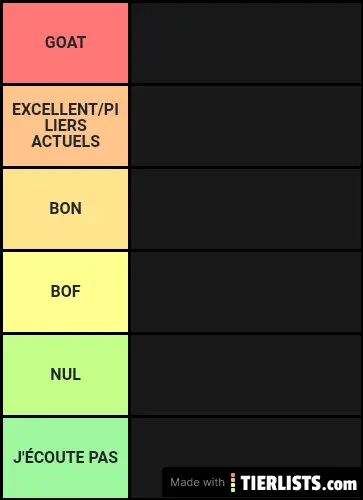Click the empty row beside J'ÉCOUTE PAS

(x=246, y=443)
